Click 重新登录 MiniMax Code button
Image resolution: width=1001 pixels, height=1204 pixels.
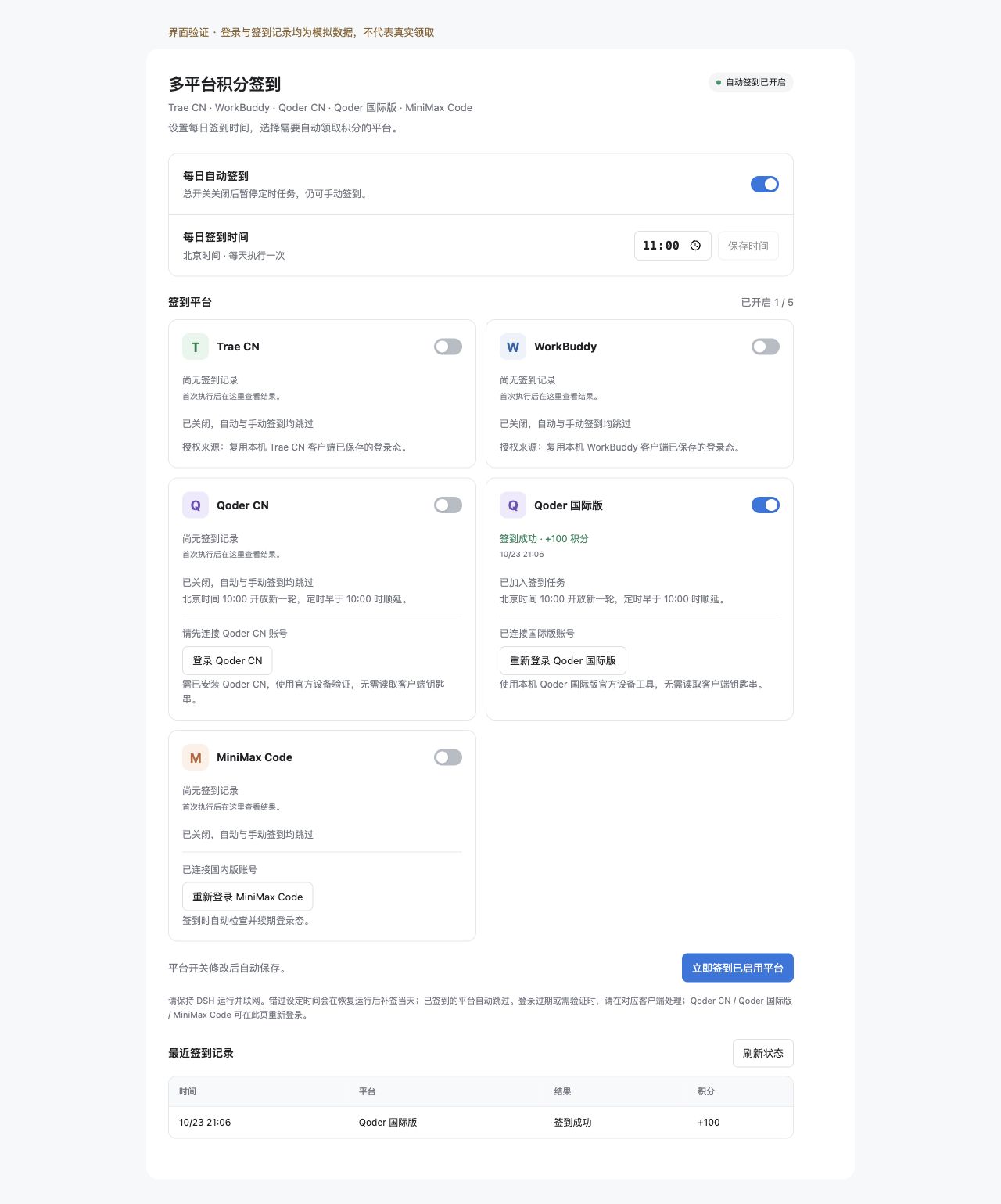[x=248, y=897]
